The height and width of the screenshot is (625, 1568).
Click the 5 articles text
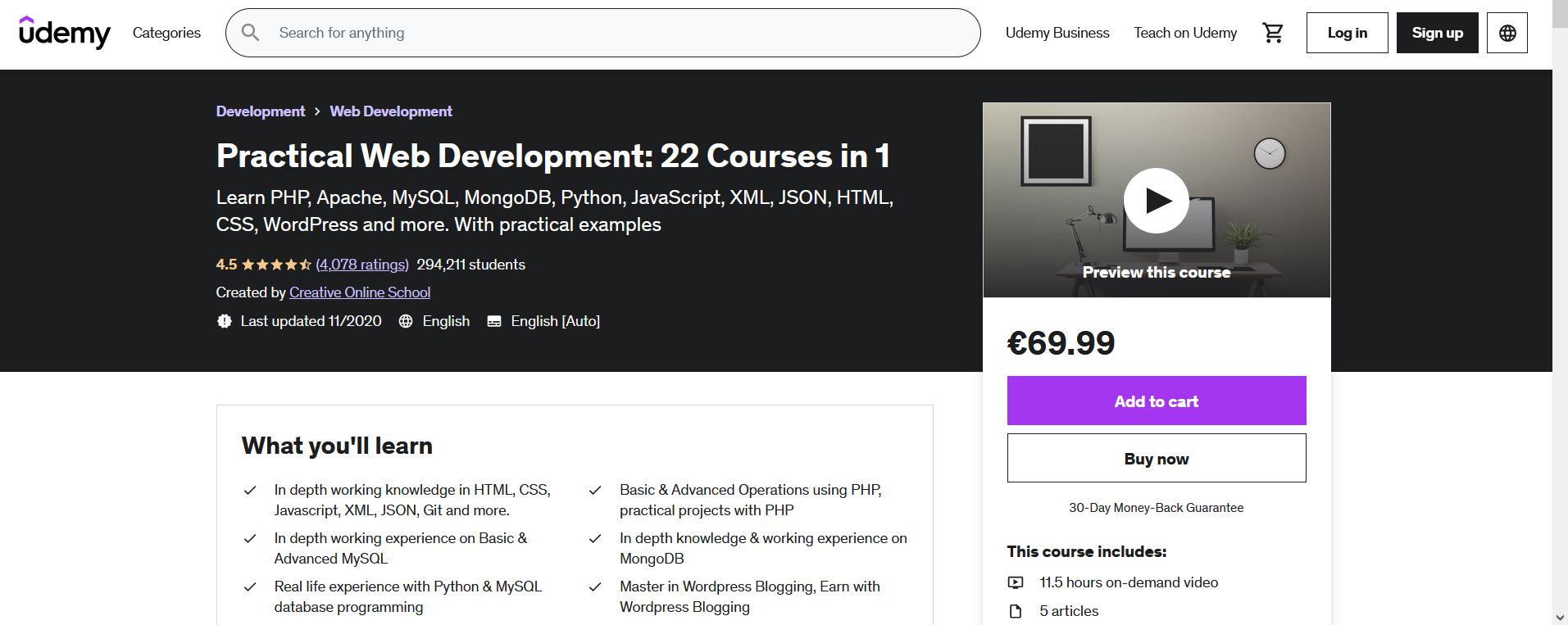(x=1069, y=611)
